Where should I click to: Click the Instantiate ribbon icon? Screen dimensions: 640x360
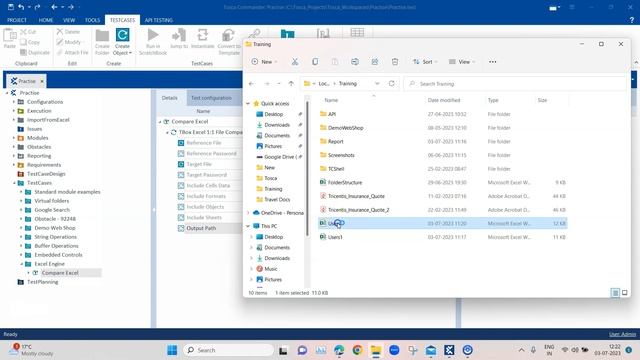[202, 35]
